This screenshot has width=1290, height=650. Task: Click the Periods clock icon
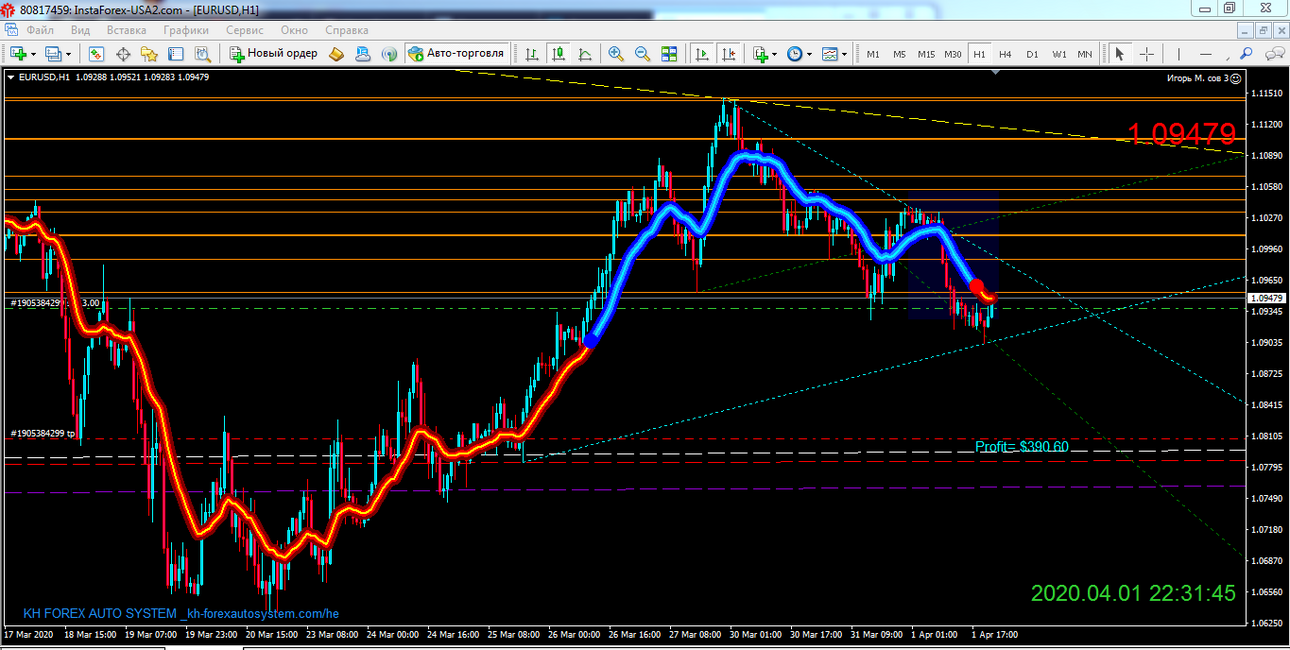(x=795, y=53)
